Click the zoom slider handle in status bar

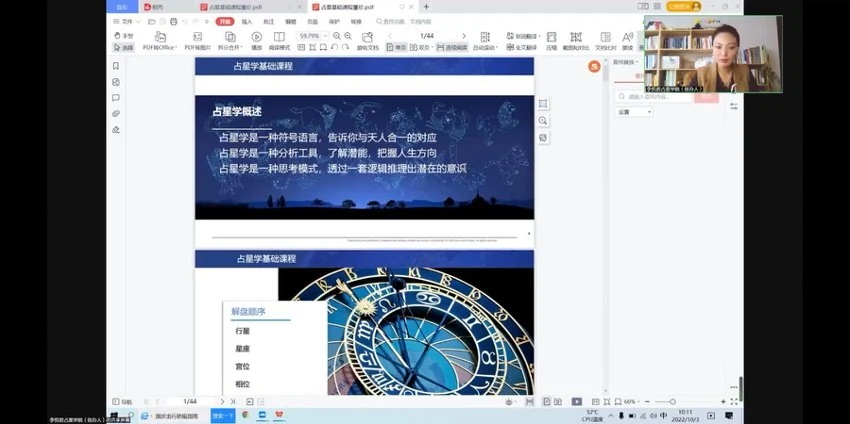[x=672, y=402]
